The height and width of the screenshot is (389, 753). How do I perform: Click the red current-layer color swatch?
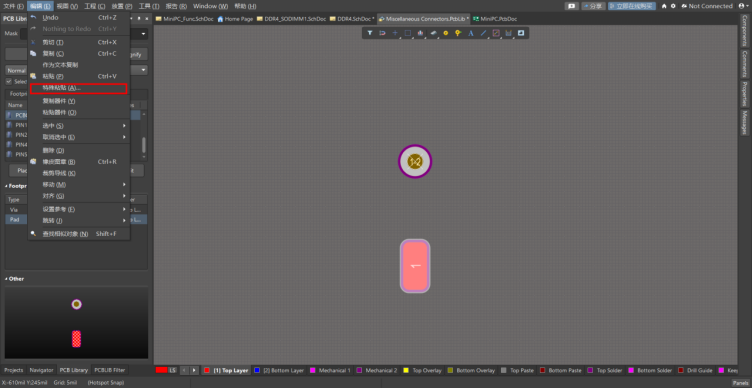pyautogui.click(x=161, y=370)
